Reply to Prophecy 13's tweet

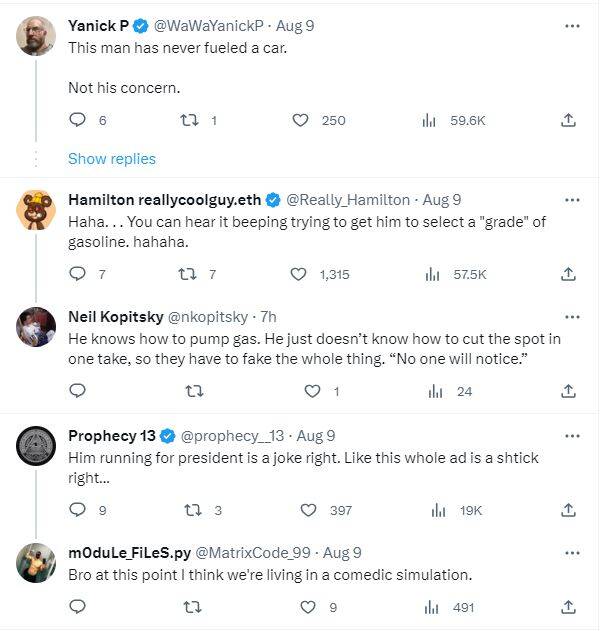click(x=78, y=510)
